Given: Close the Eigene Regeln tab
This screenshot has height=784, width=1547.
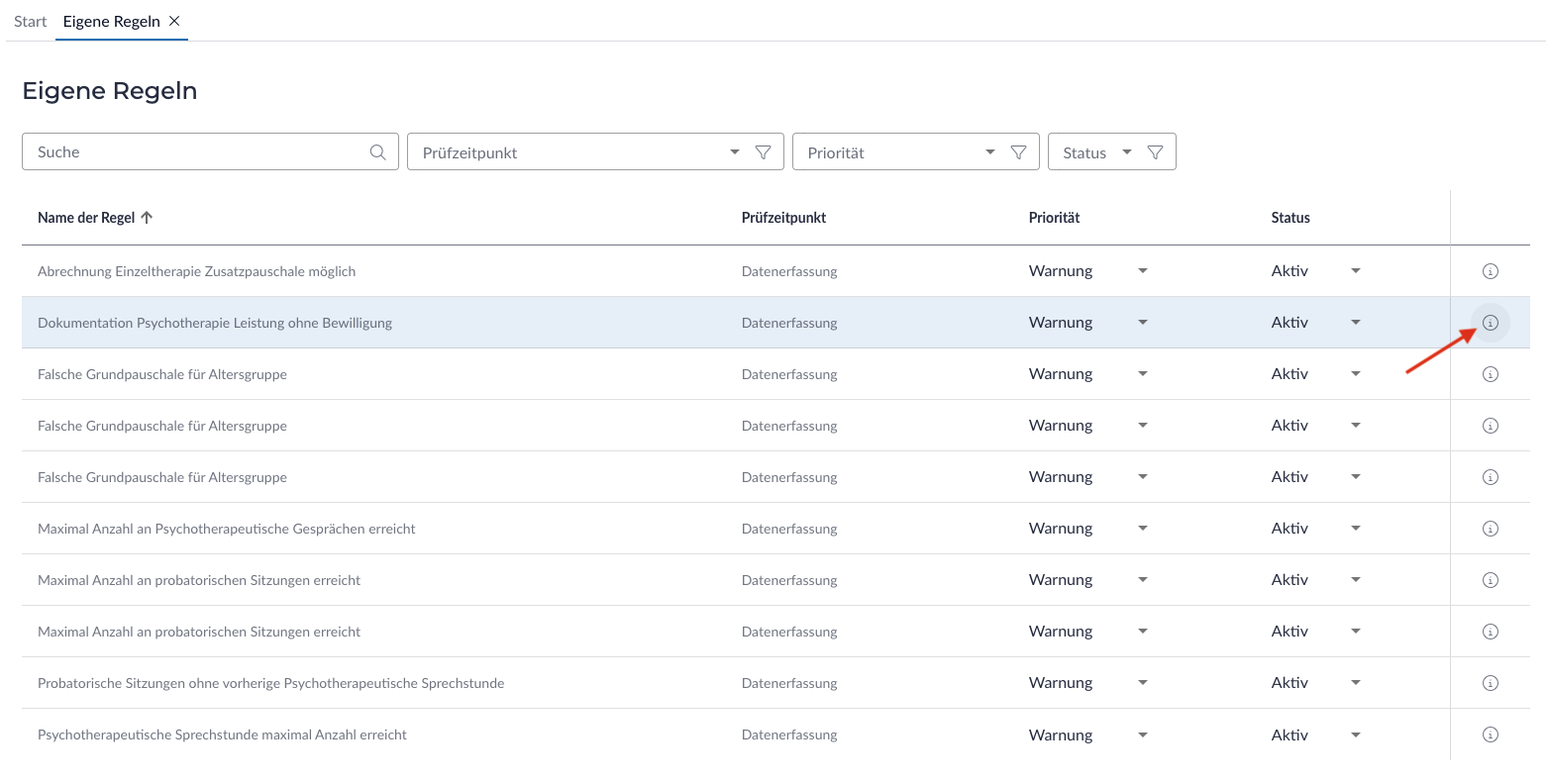Looking at the screenshot, I should [x=174, y=21].
